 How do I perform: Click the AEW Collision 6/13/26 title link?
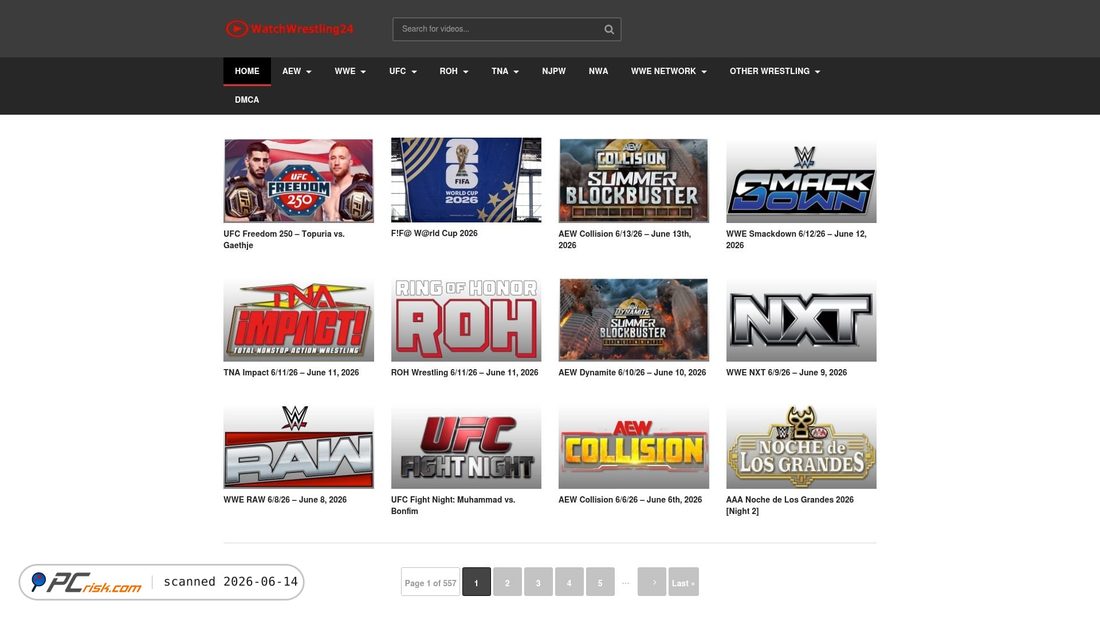click(624, 239)
